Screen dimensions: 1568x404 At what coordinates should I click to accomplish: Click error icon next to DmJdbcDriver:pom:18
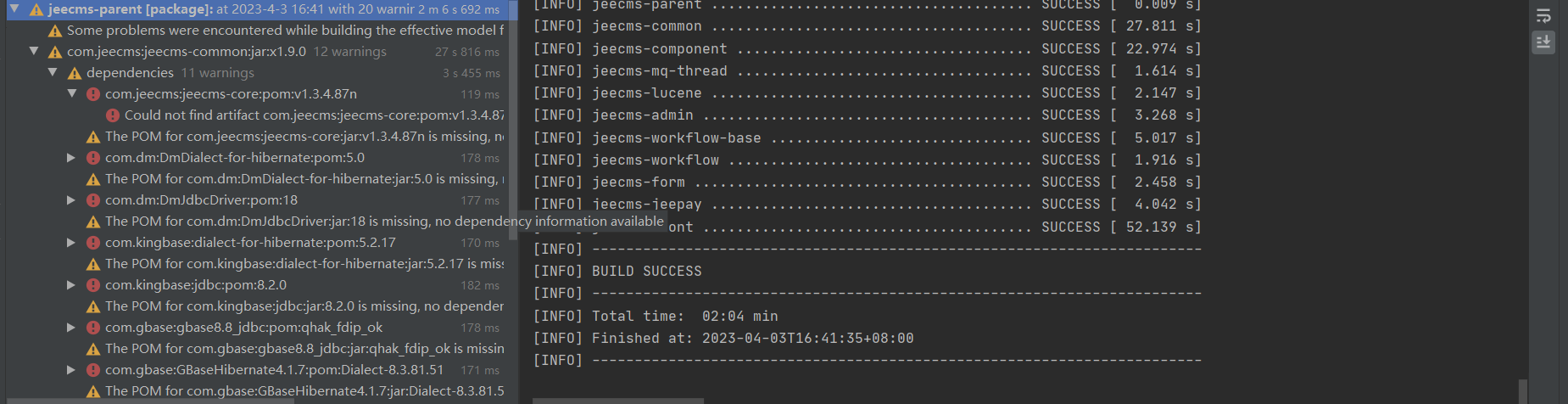(93, 200)
